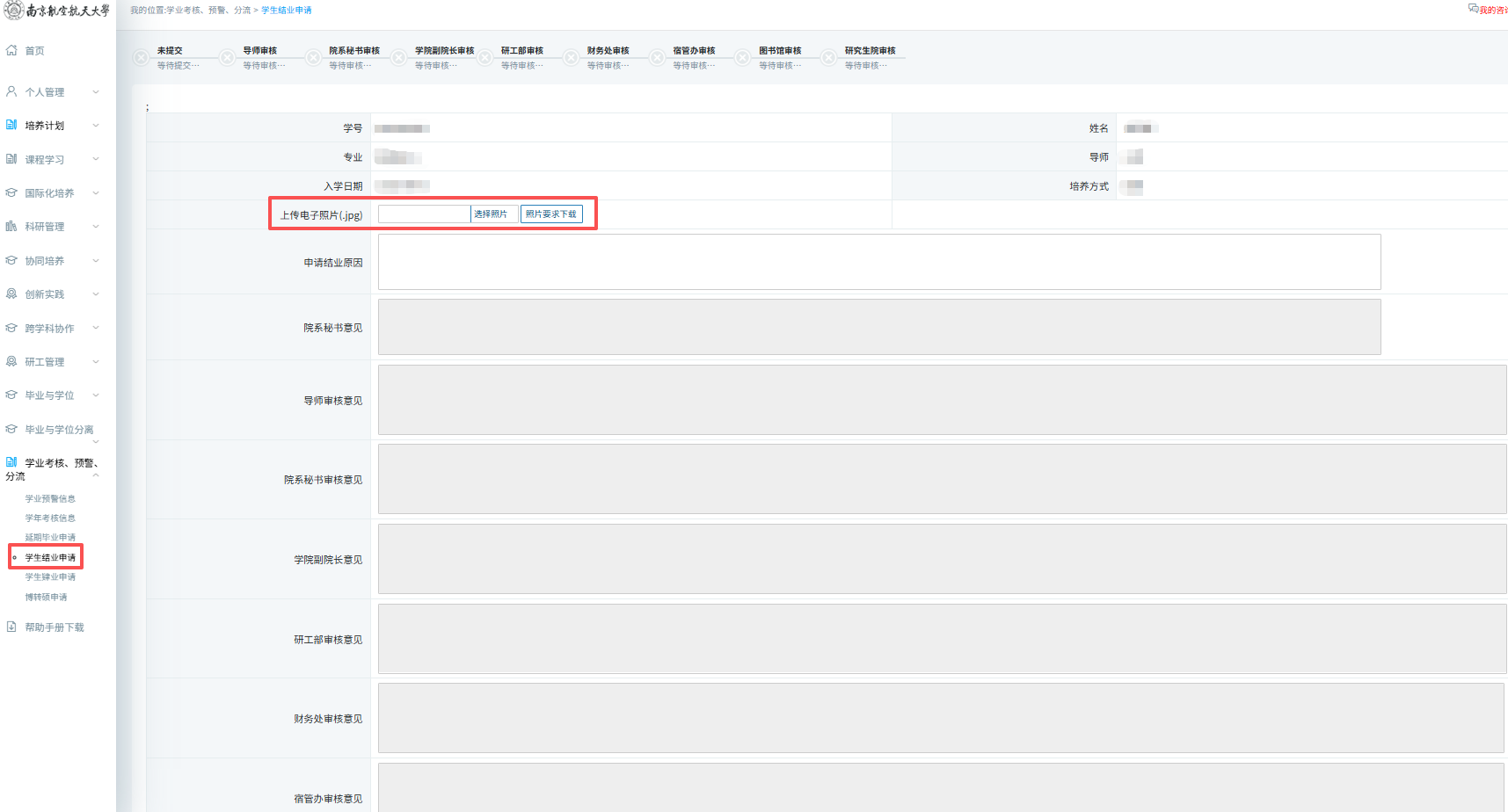Open 延期毕业申请 submenu item

pyautogui.click(x=50, y=537)
